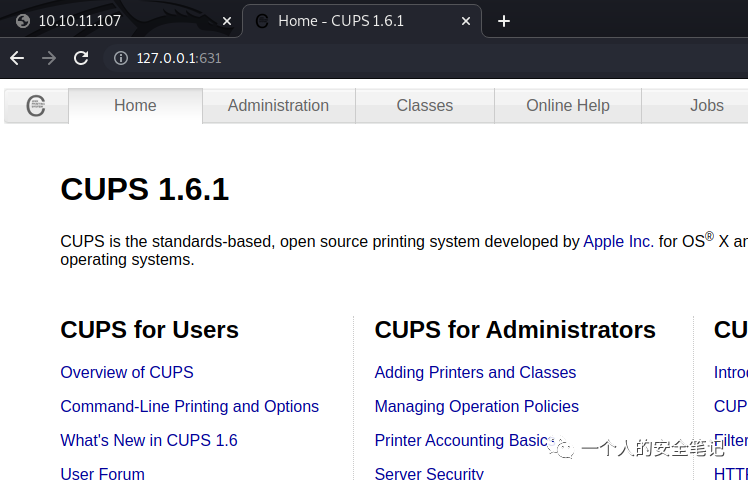Open a new browser tab
The width and height of the screenshot is (748, 480).
click(504, 21)
